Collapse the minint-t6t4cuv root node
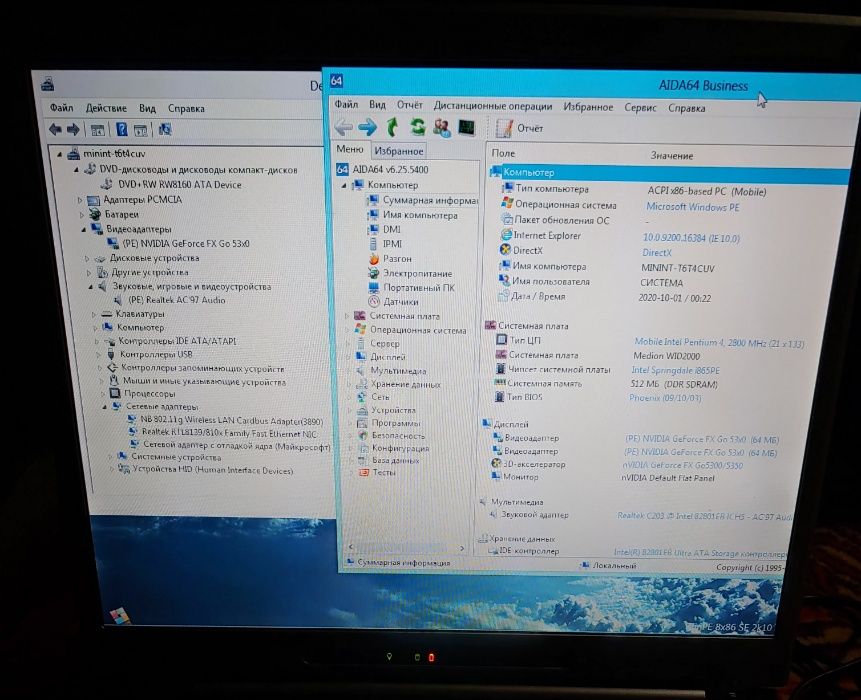 (x=60, y=155)
